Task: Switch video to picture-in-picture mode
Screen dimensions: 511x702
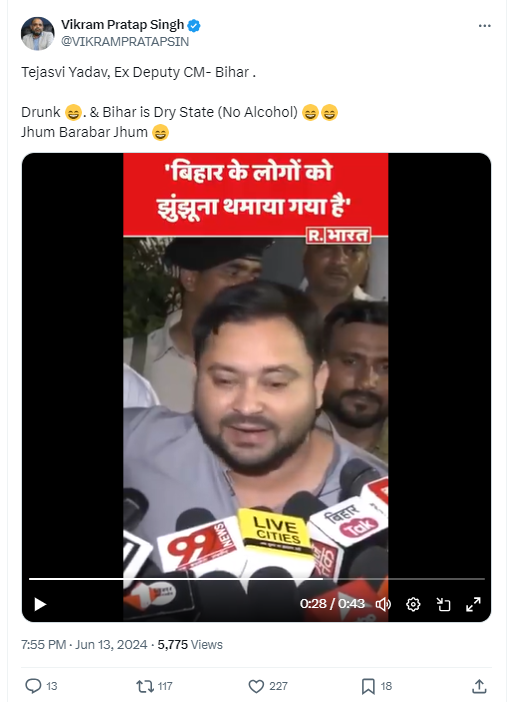Action: coord(443,604)
